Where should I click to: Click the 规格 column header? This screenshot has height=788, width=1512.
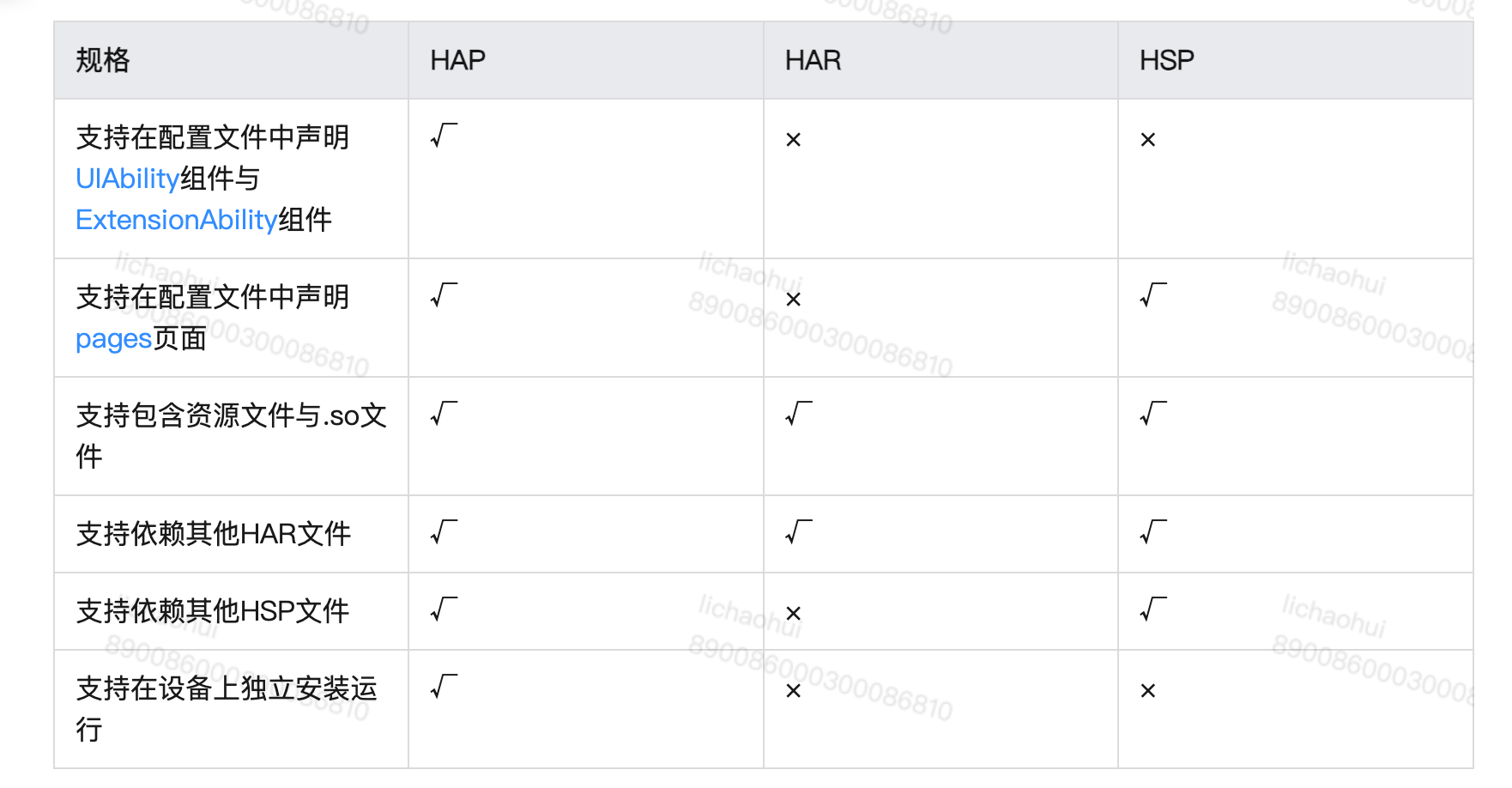pyautogui.click(x=103, y=60)
